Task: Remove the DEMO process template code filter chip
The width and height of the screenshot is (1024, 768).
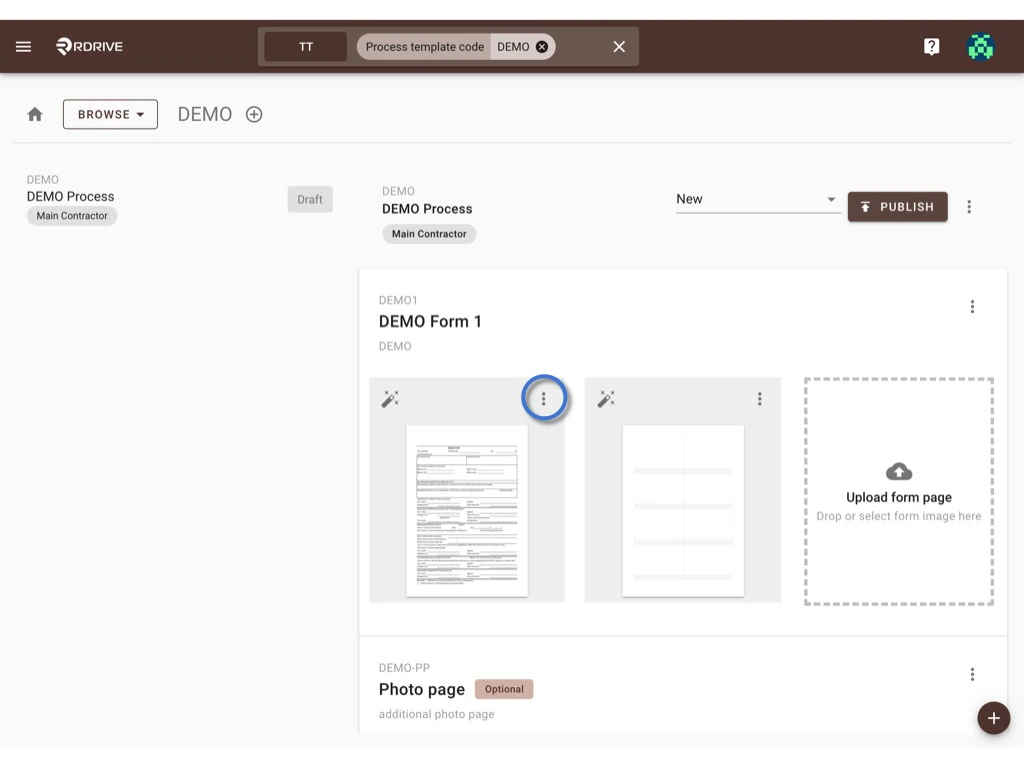Action: tap(541, 46)
